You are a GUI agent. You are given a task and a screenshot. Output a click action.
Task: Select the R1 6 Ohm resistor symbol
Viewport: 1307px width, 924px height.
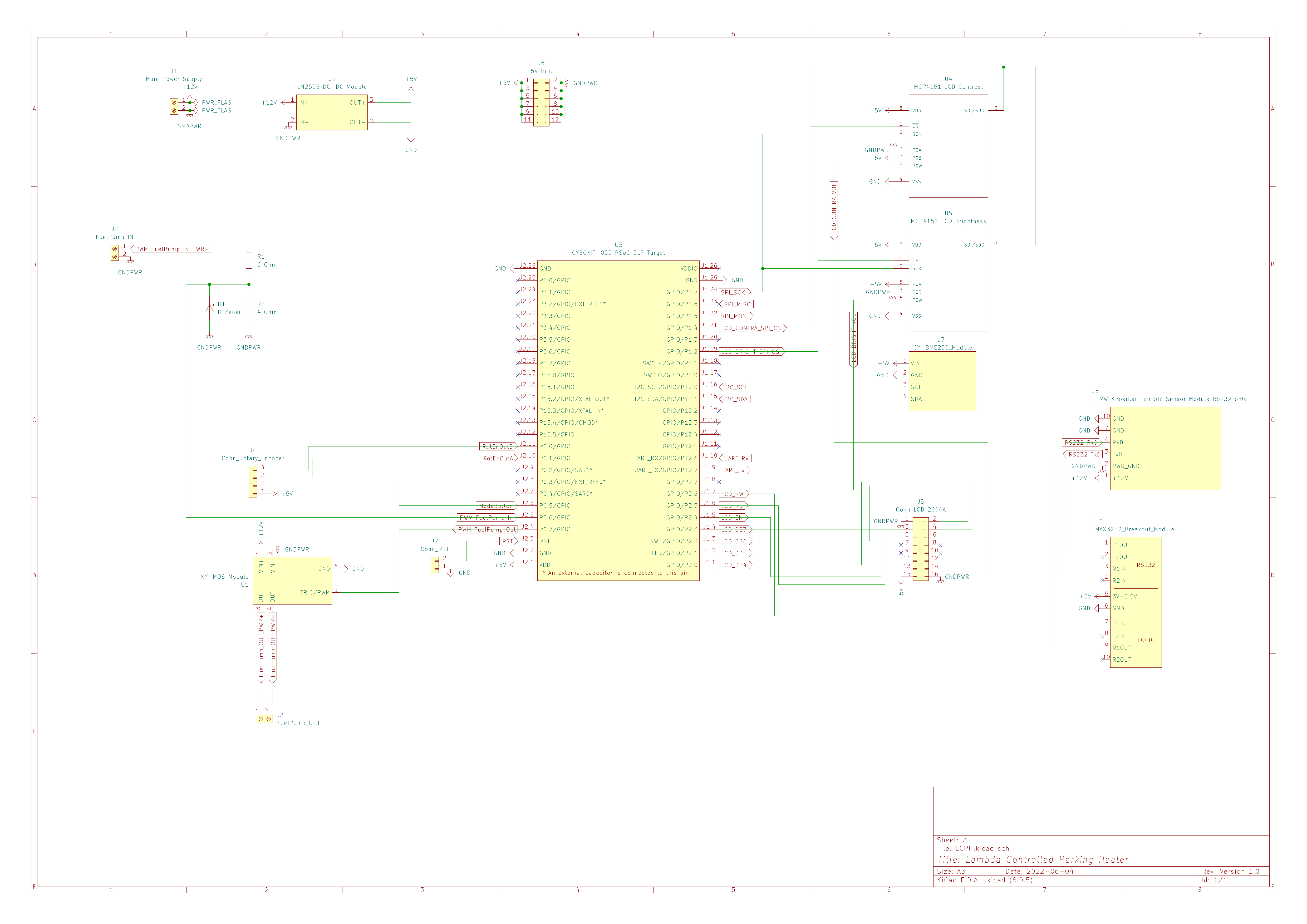(x=249, y=261)
